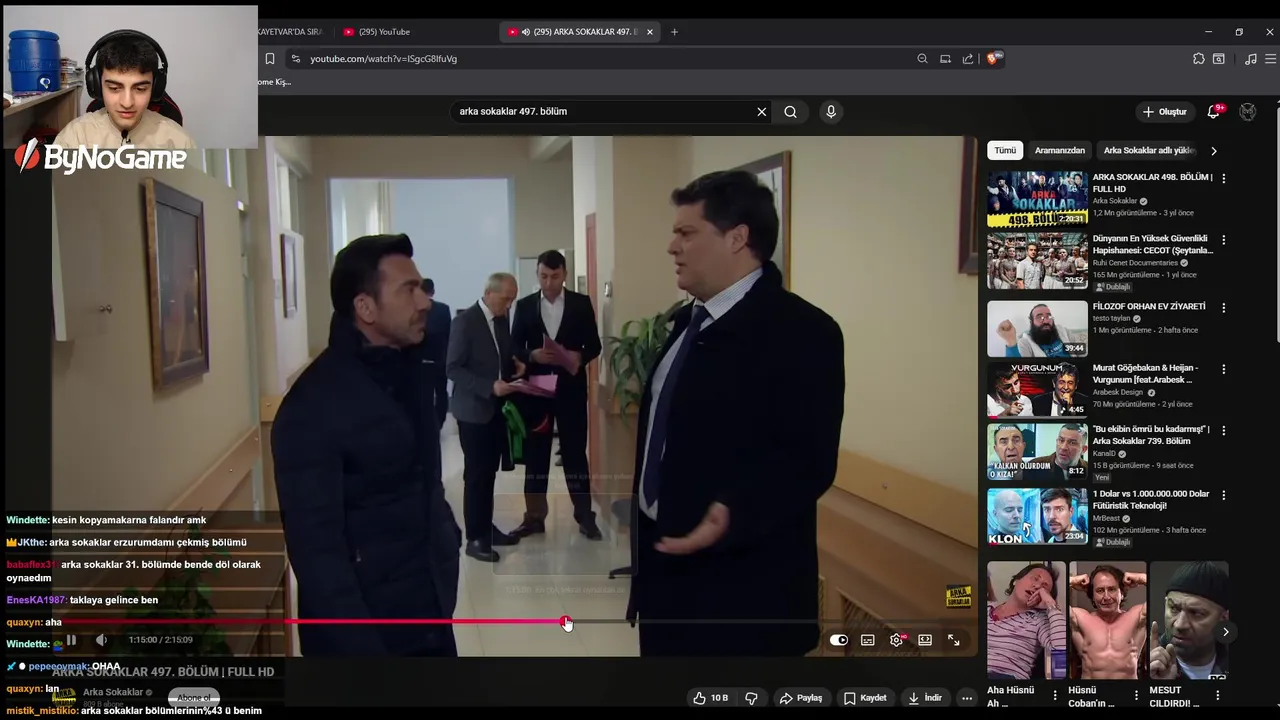Open Murat Göğebakan Vurgunum video title
Screen dimensions: 1280x720
1145,374
